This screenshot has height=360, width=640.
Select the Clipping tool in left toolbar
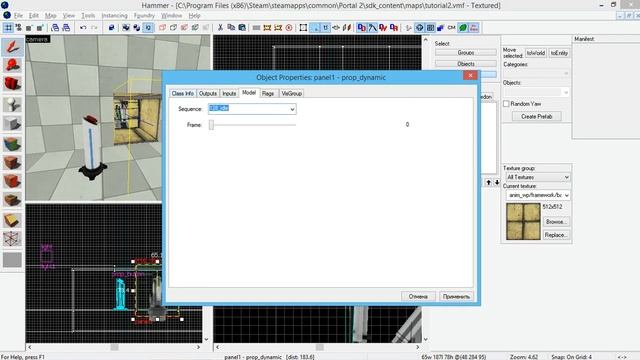pos(12,220)
